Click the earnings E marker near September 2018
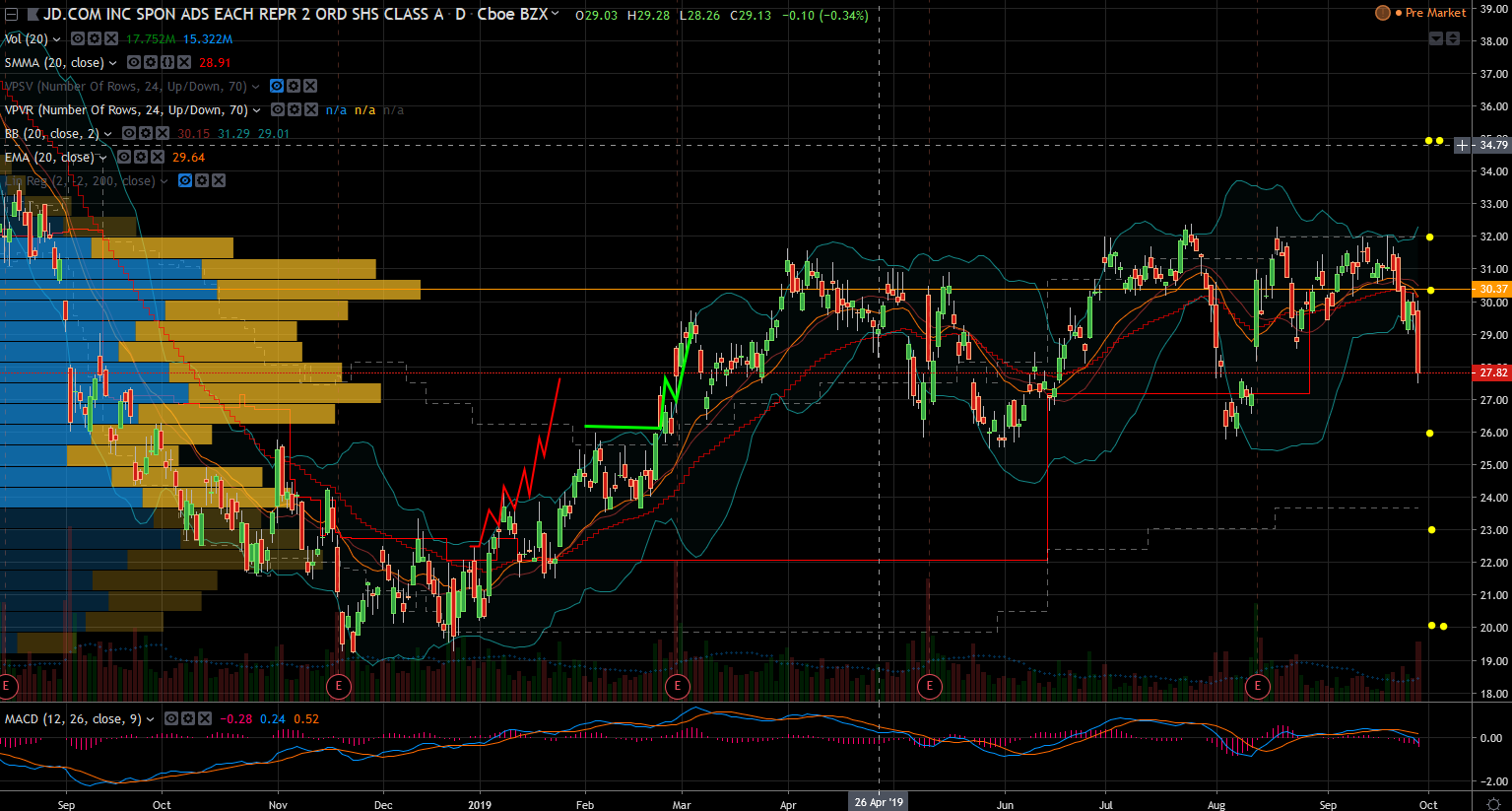This screenshot has width=1512, height=811. click(7, 685)
